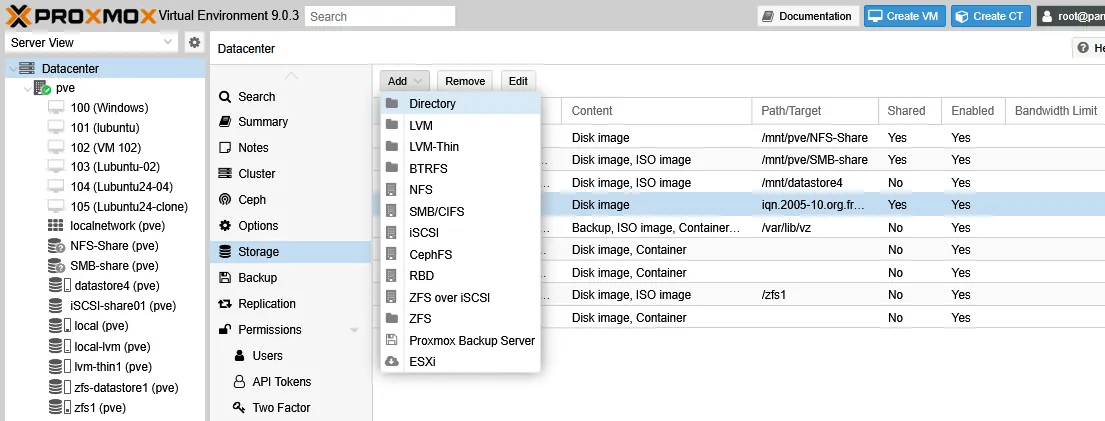Choose Directory from the Add menu
The image size is (1105, 421).
click(x=461, y=104)
